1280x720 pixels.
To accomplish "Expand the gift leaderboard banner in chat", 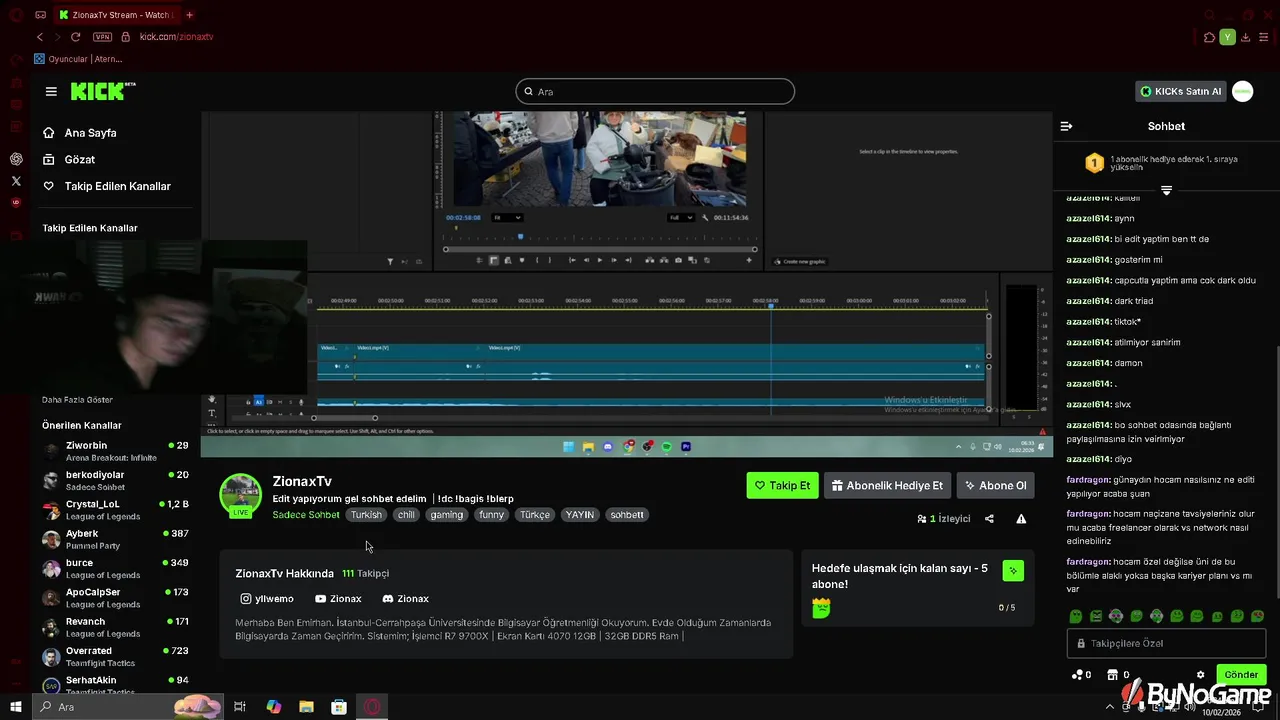I will pyautogui.click(x=1166, y=190).
